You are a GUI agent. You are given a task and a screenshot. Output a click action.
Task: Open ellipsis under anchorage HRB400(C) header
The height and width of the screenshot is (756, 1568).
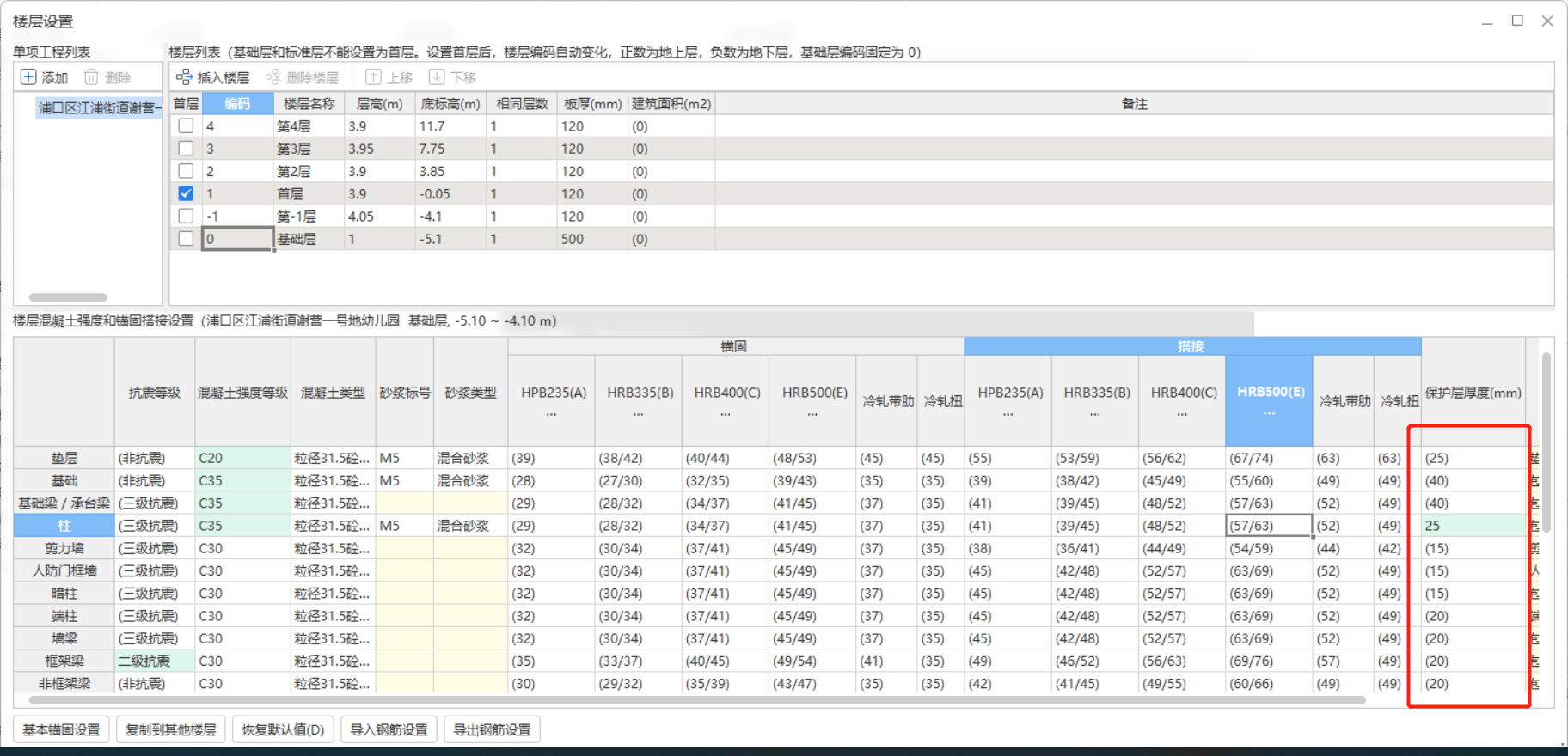click(726, 414)
